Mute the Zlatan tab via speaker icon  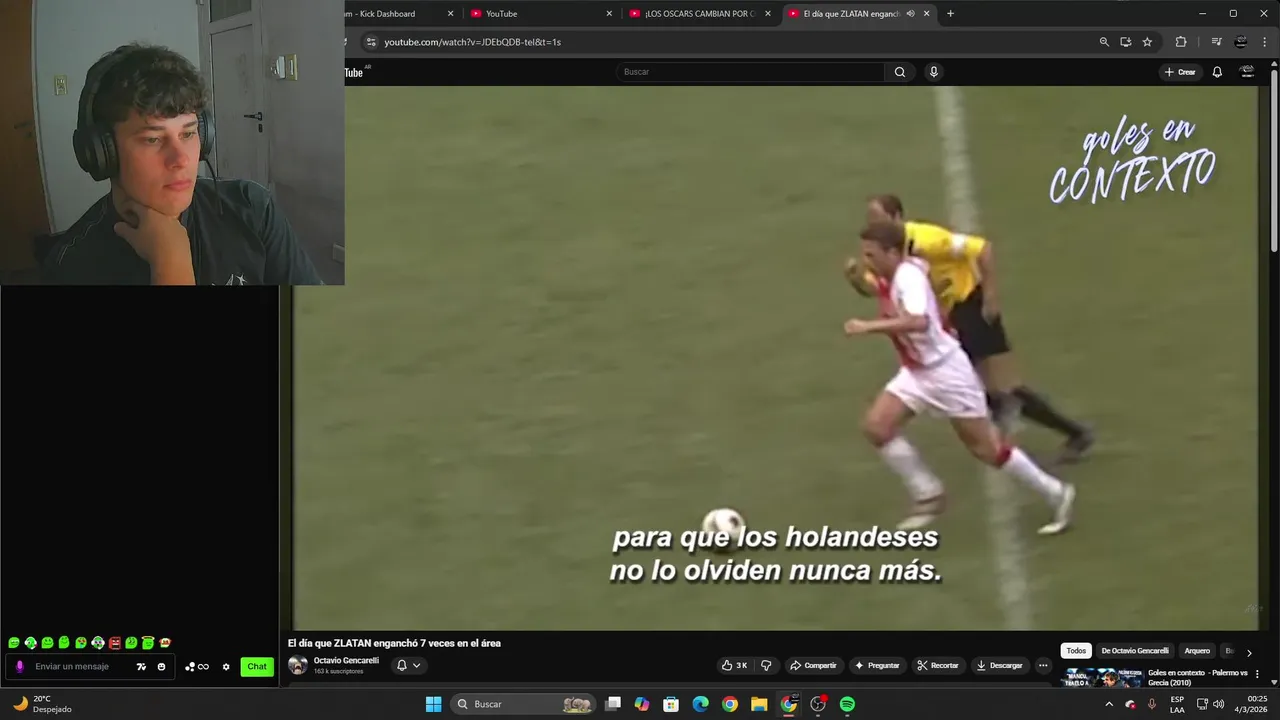coord(910,14)
